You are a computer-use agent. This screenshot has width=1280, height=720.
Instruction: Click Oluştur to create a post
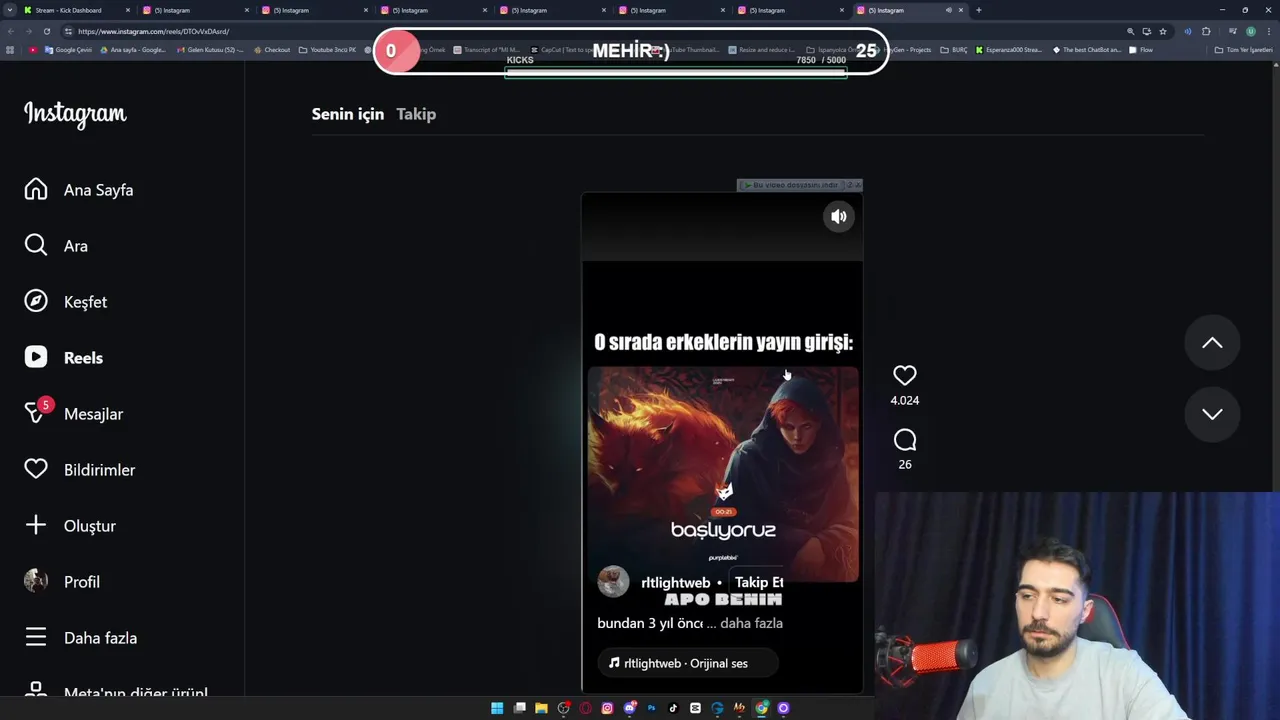tap(70, 526)
